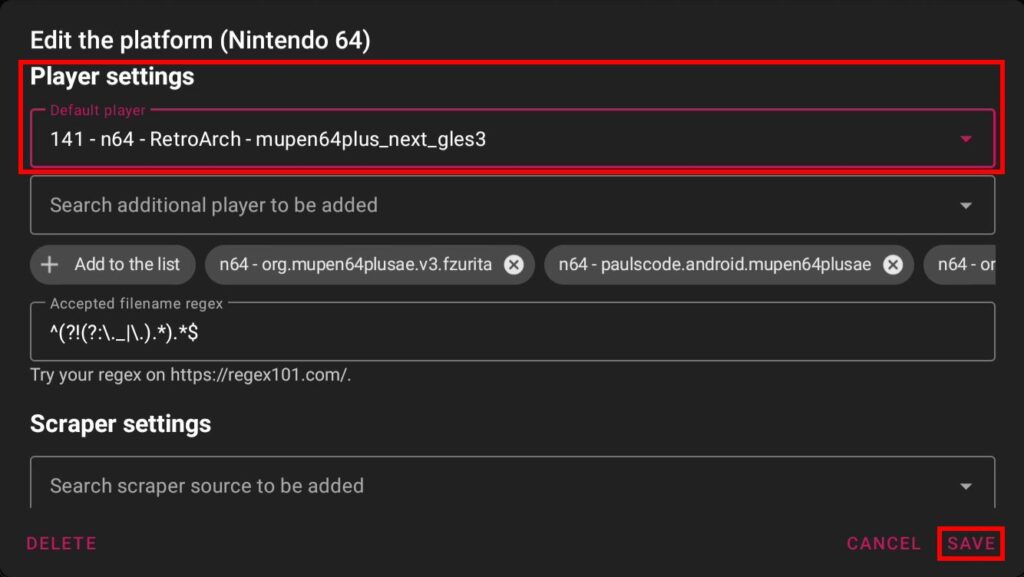This screenshot has height=577, width=1024.
Task: Focus the Search scraper source input
Action: point(400,486)
